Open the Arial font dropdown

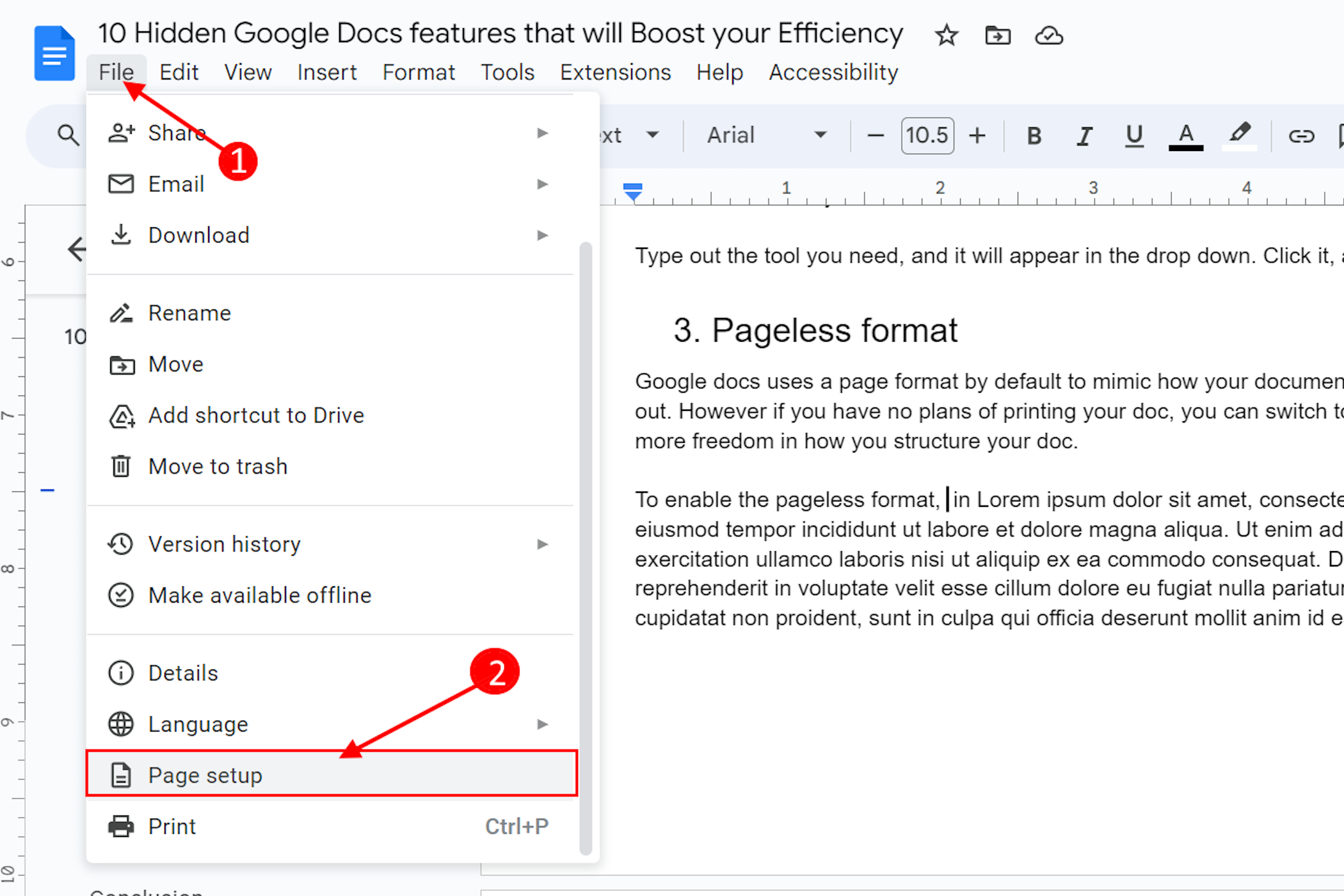tap(766, 135)
